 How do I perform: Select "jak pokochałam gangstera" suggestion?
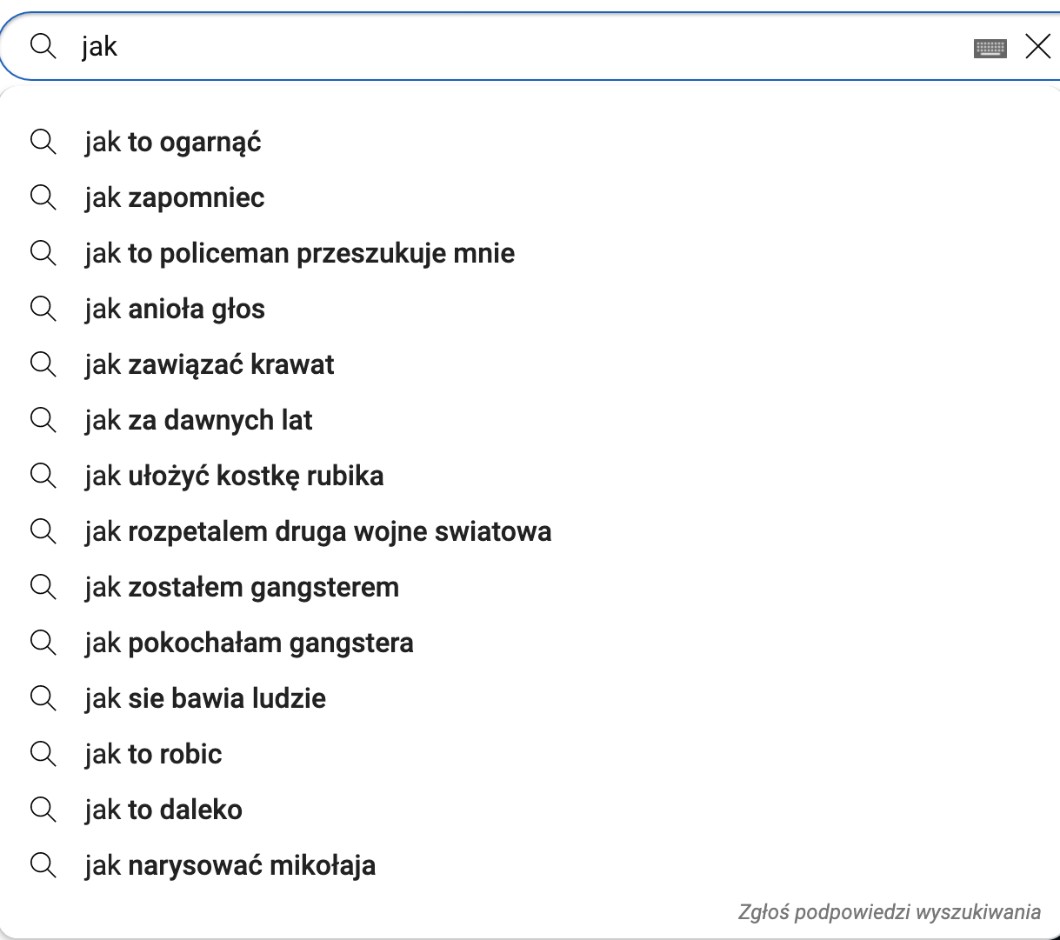tap(248, 642)
